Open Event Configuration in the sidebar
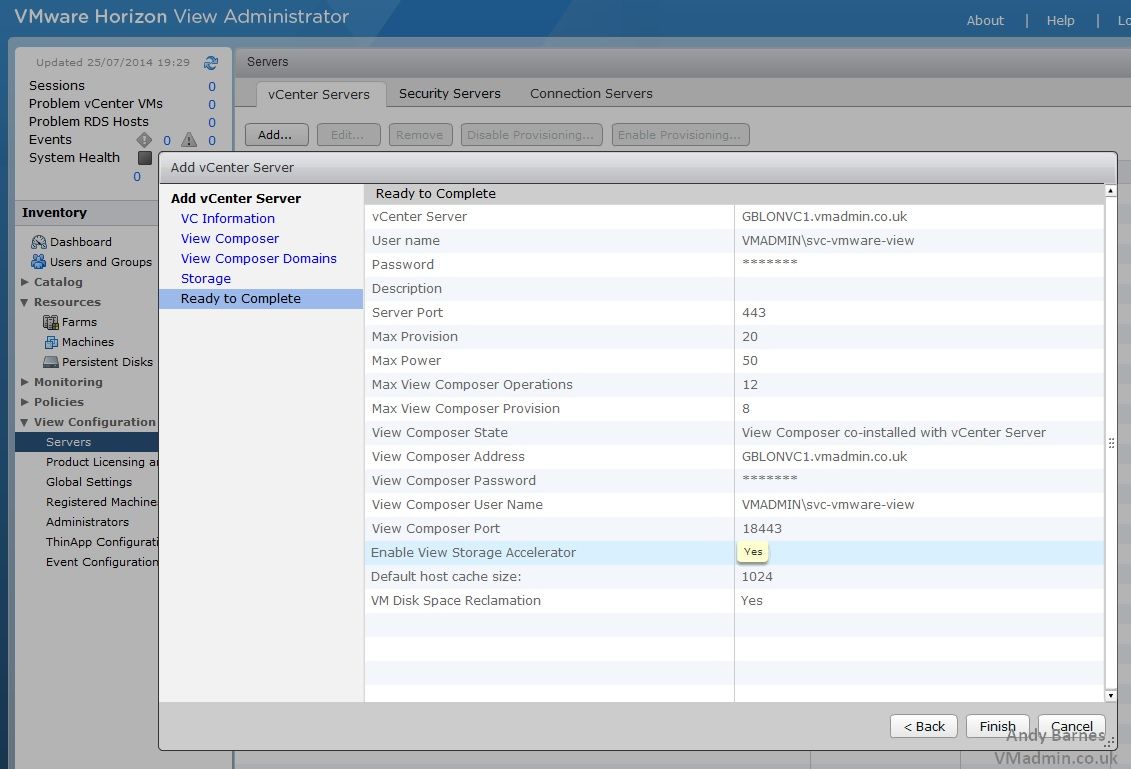Viewport: 1131px width, 769px height. tap(102, 562)
